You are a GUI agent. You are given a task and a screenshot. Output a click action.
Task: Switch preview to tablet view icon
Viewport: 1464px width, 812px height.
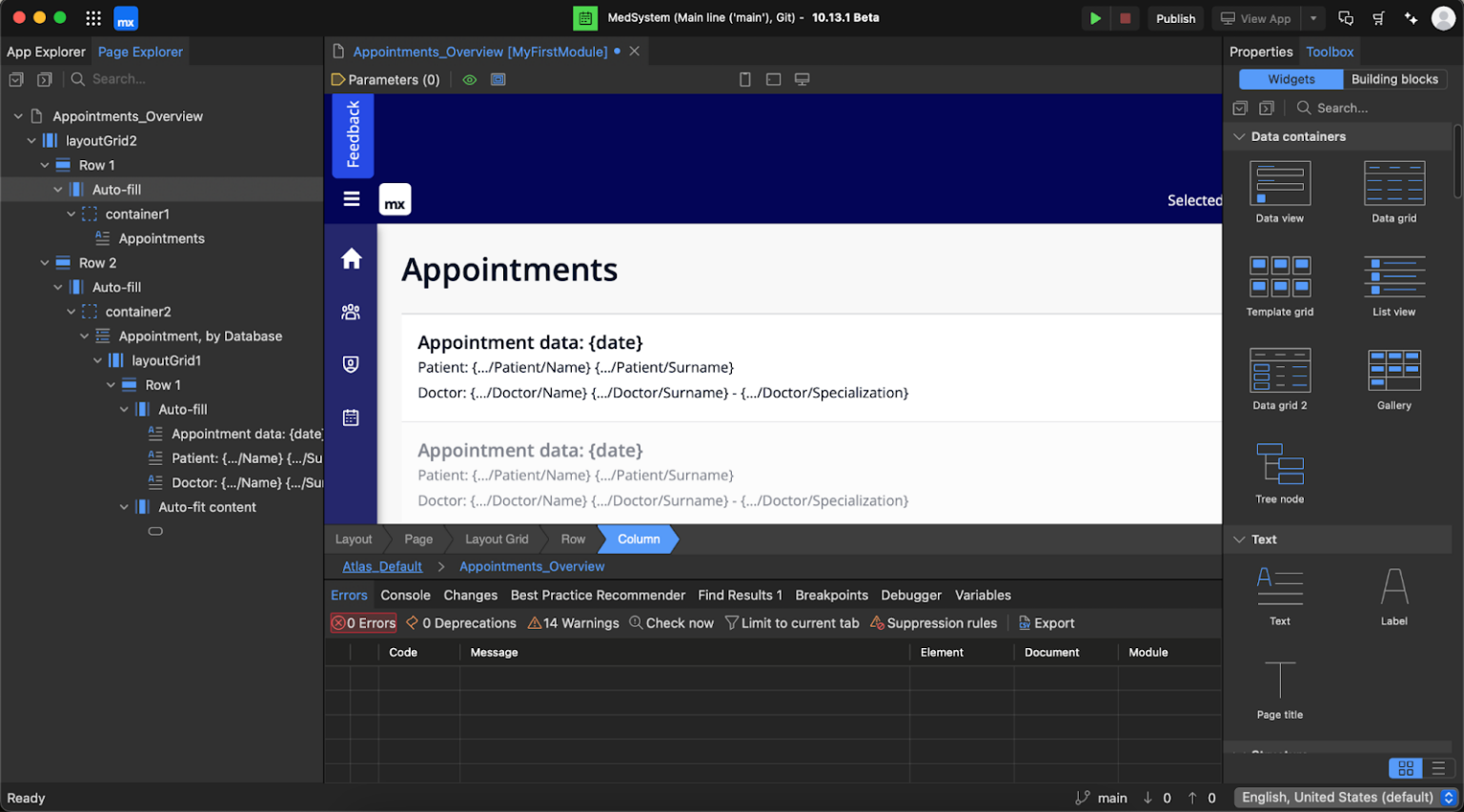[x=744, y=80]
